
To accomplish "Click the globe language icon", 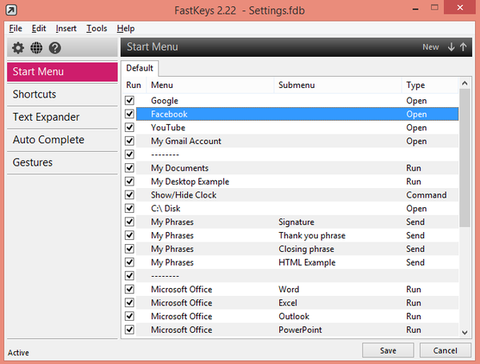I will [x=36, y=48].
